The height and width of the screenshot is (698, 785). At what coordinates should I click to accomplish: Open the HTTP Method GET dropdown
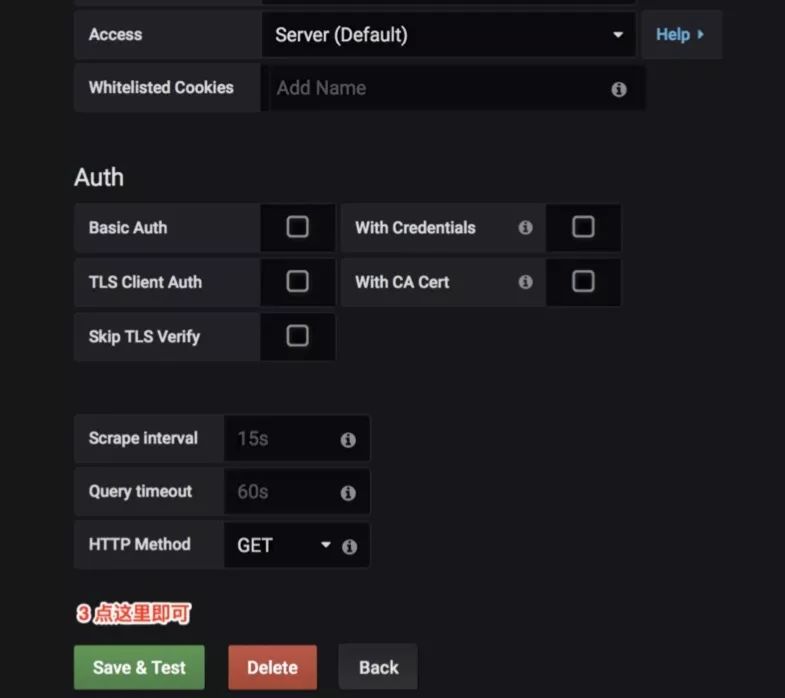284,545
